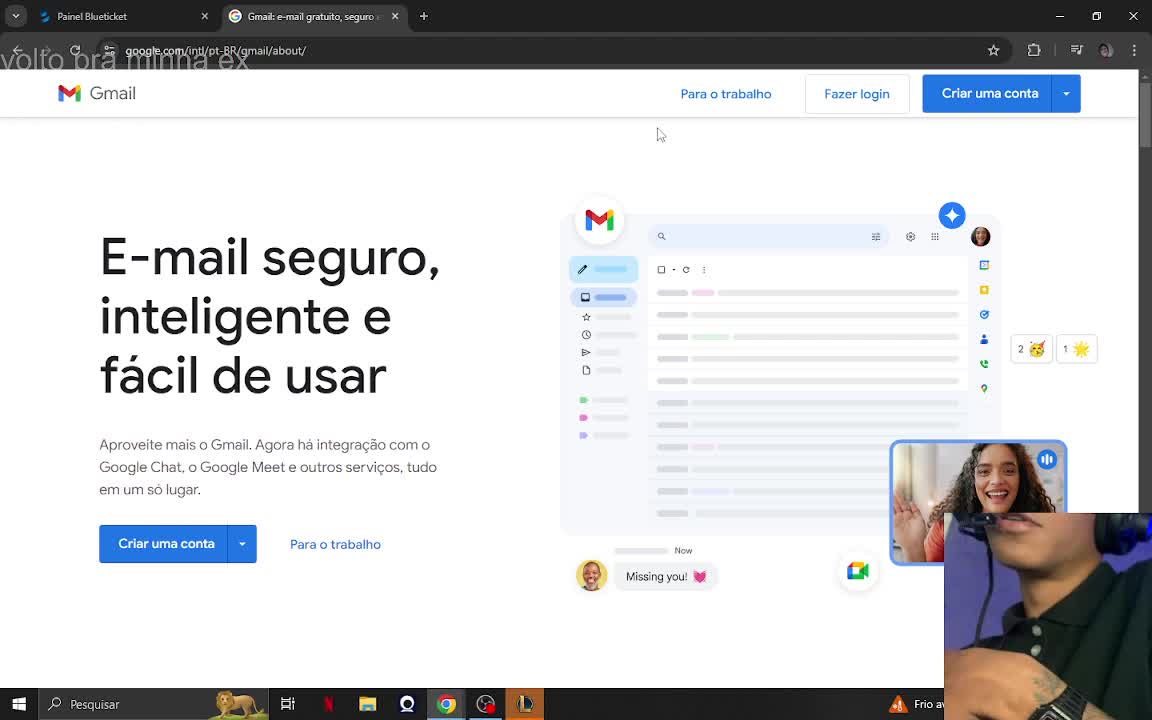Close the Painel Blueticket tab
The image size is (1152, 720).
[x=205, y=16]
